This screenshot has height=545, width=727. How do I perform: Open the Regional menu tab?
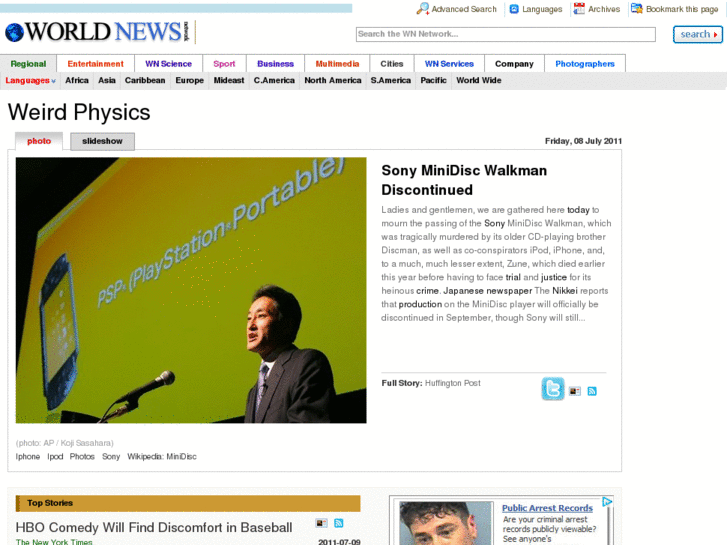[28, 64]
